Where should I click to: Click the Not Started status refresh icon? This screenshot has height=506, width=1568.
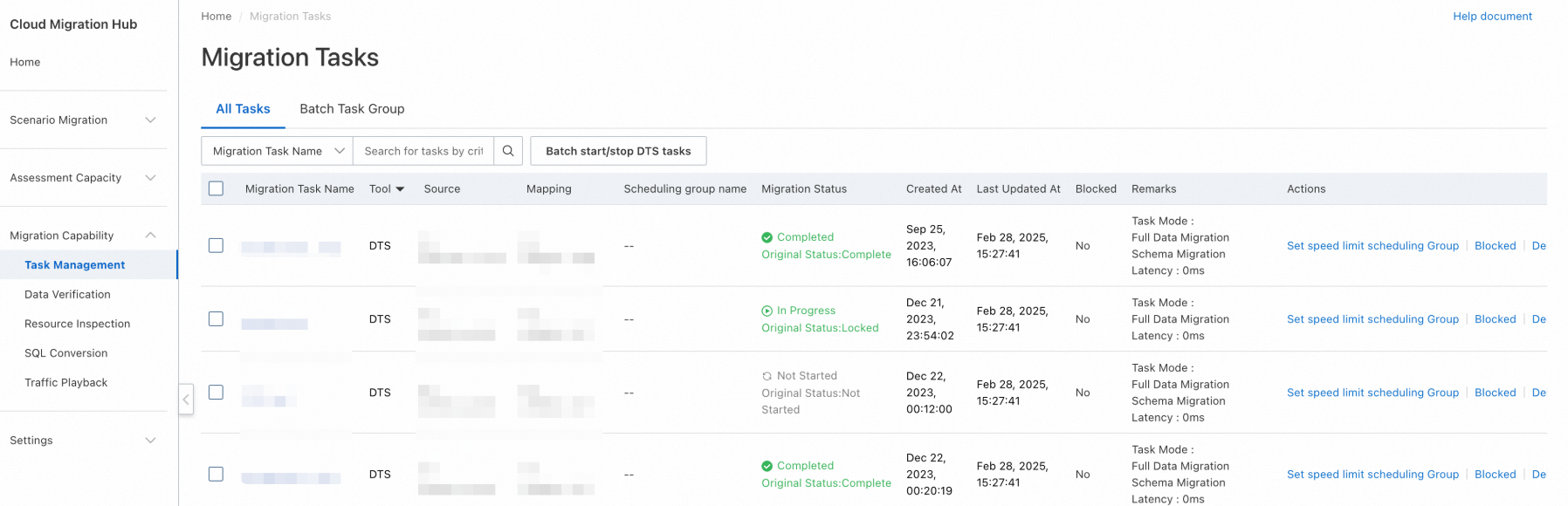pos(767,376)
